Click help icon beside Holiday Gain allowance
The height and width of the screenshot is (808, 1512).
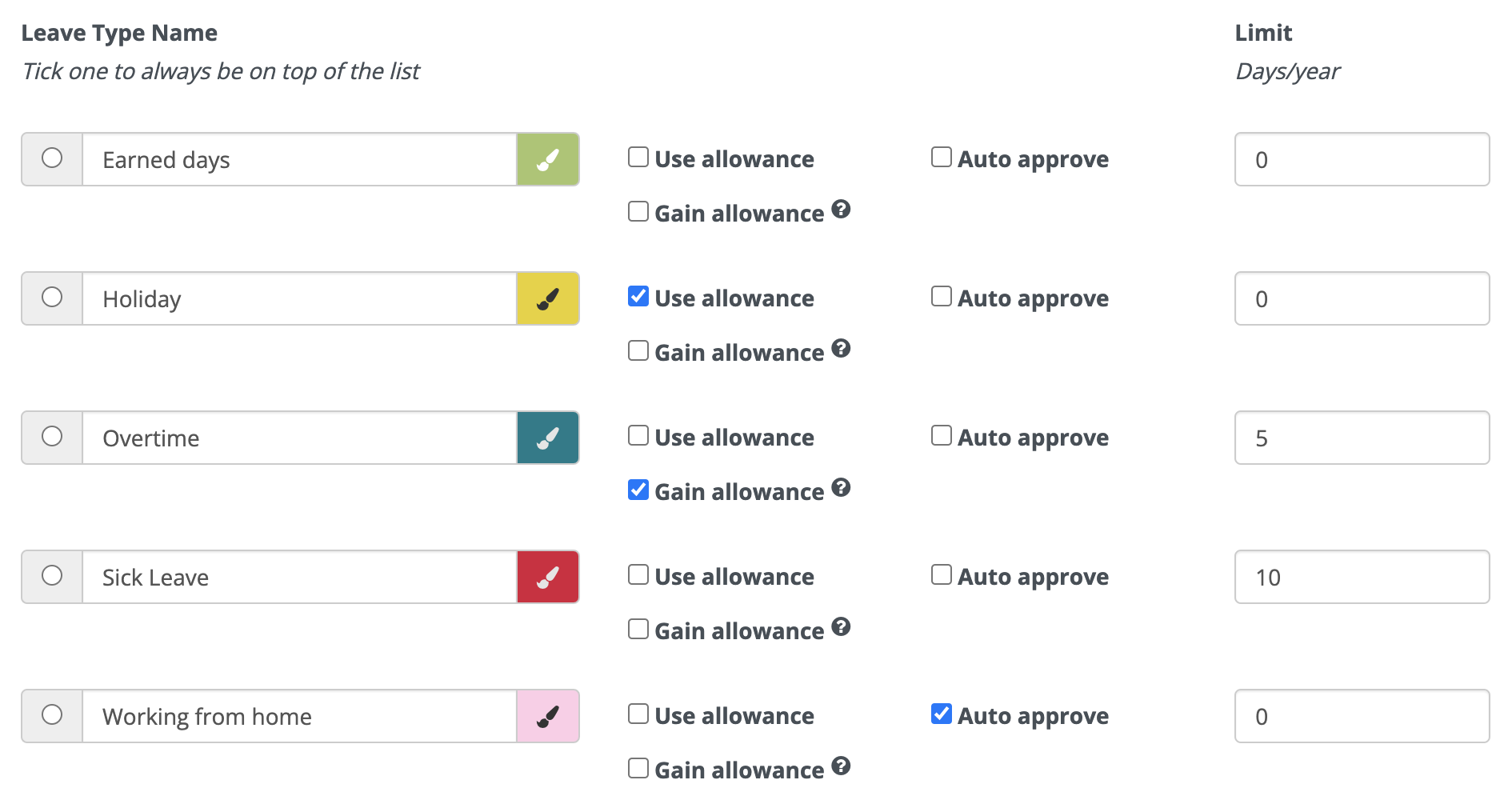coord(841,349)
